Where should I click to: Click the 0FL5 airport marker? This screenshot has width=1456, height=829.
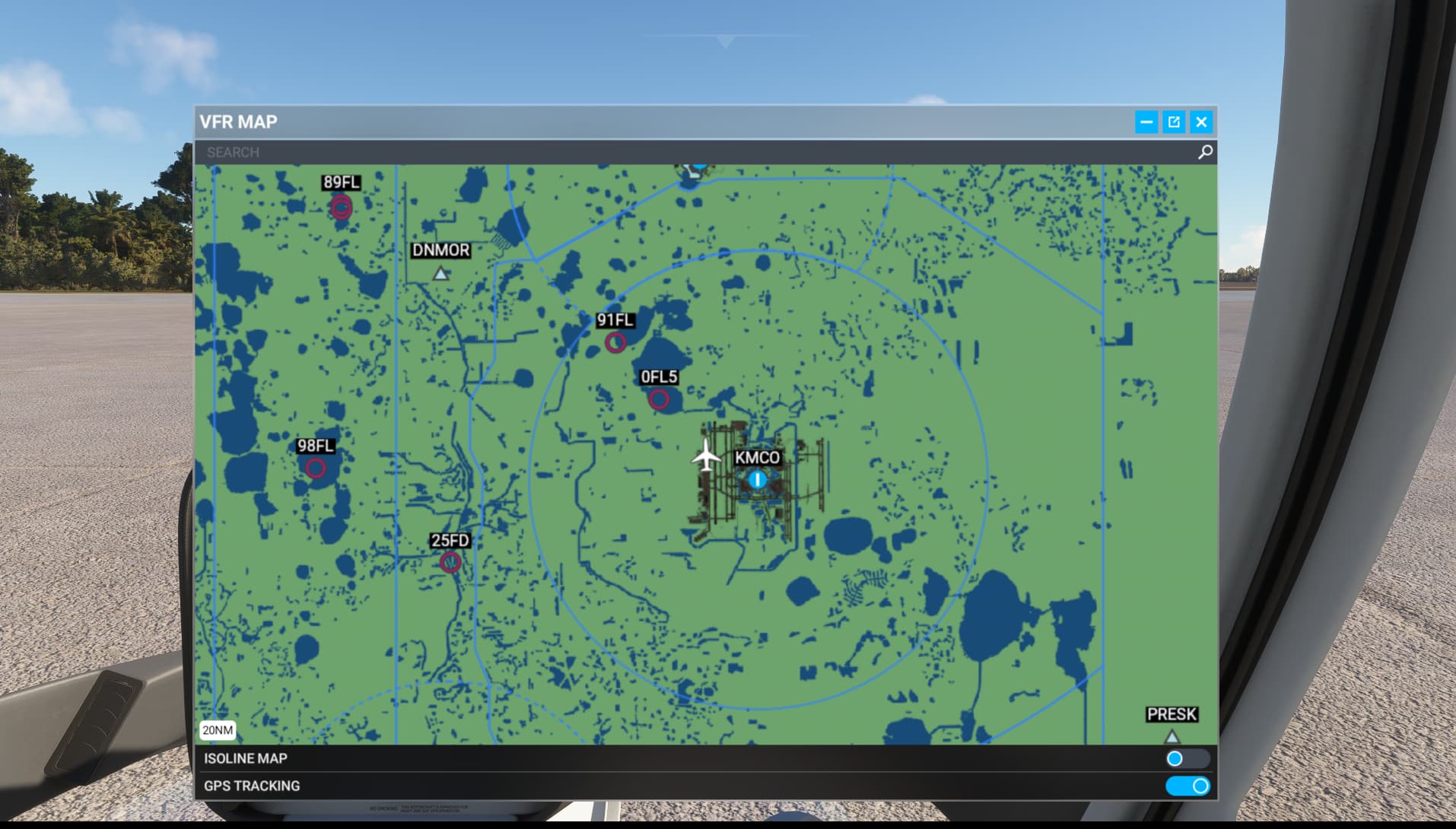coord(659,399)
